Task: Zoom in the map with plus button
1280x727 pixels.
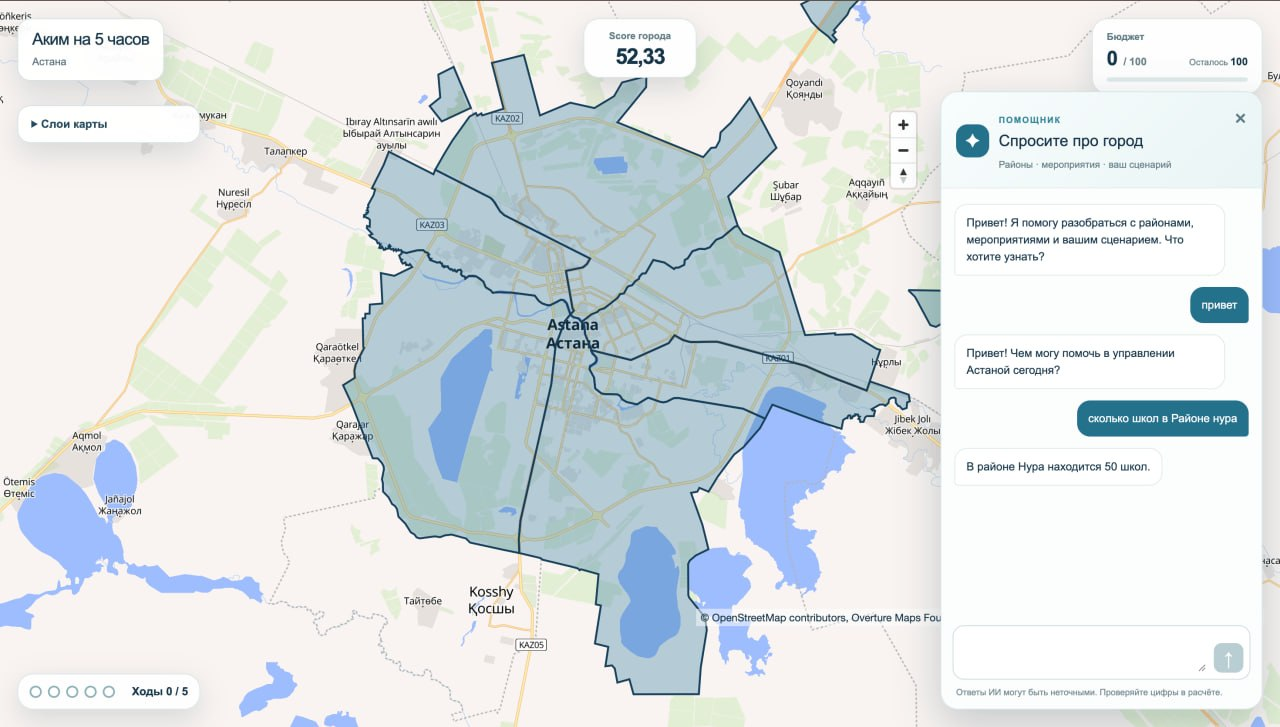Action: [x=903, y=125]
